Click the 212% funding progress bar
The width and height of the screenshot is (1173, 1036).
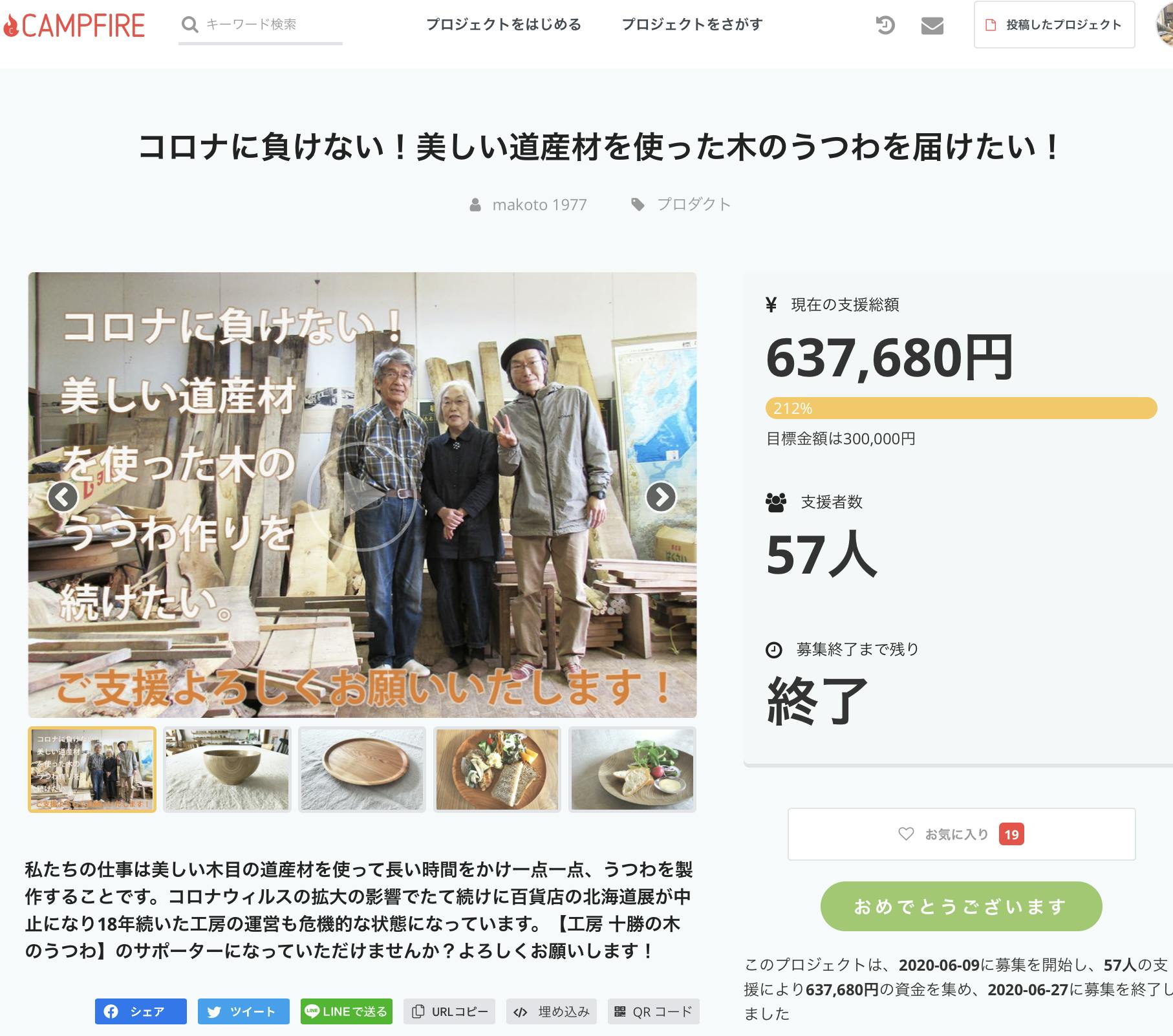coord(961,408)
